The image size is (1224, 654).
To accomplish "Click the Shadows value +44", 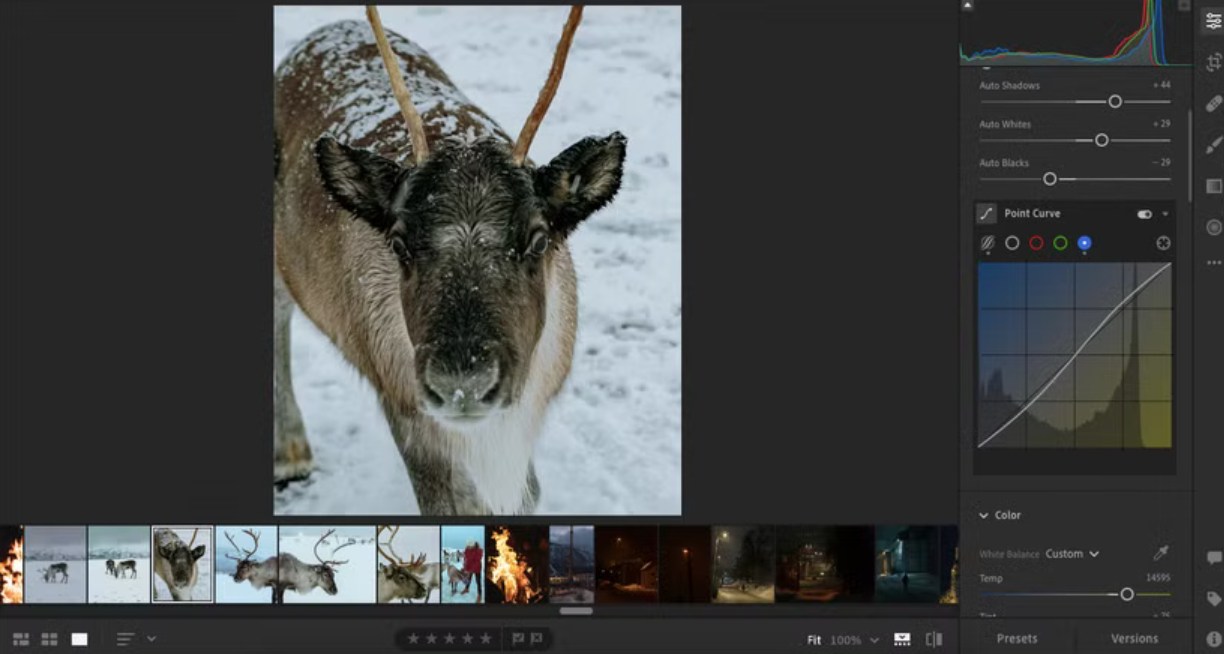I will [1161, 86].
